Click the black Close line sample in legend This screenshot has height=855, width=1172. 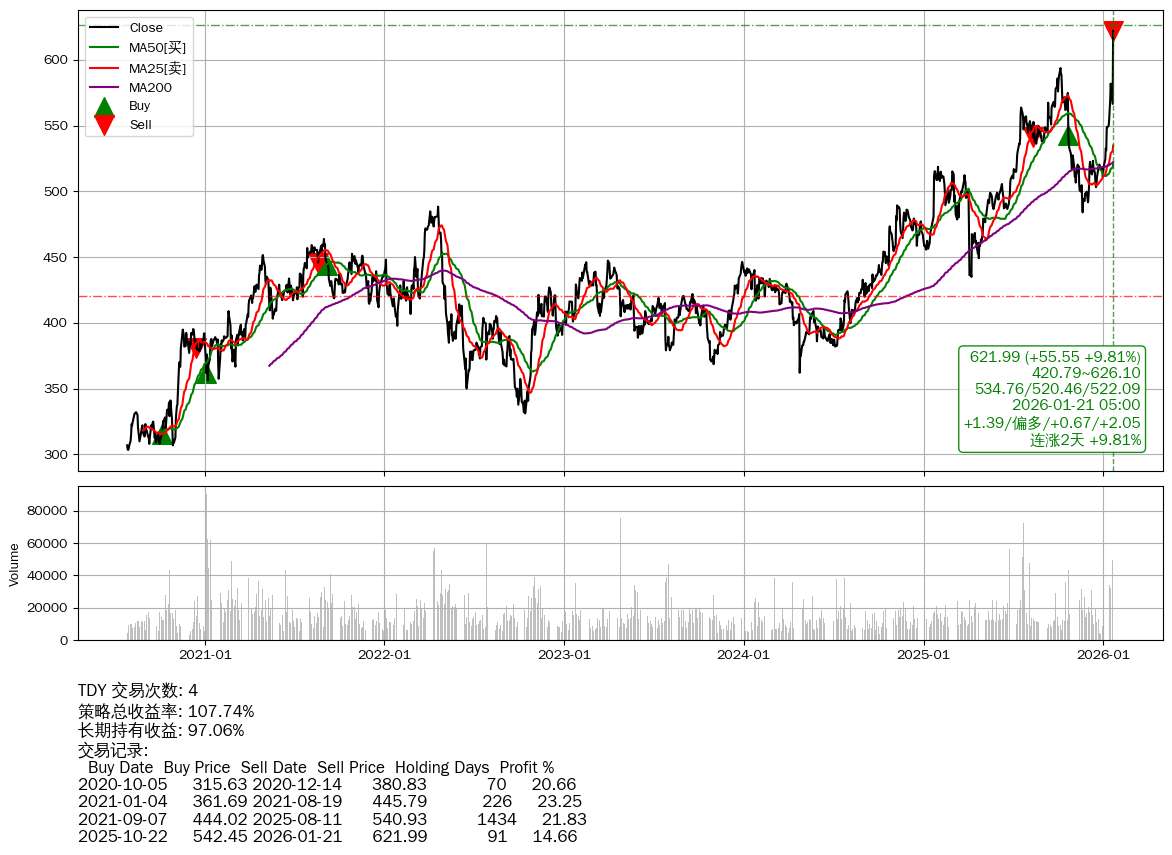pos(104,28)
